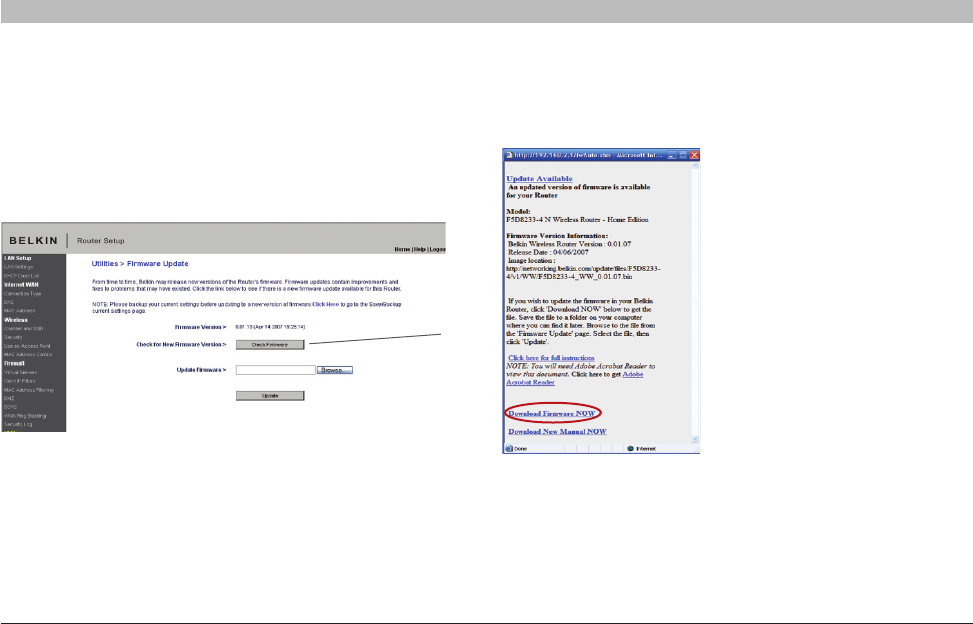Open DDNS in the sidebar
This screenshot has height=624, width=973.
pyautogui.click(x=11, y=408)
